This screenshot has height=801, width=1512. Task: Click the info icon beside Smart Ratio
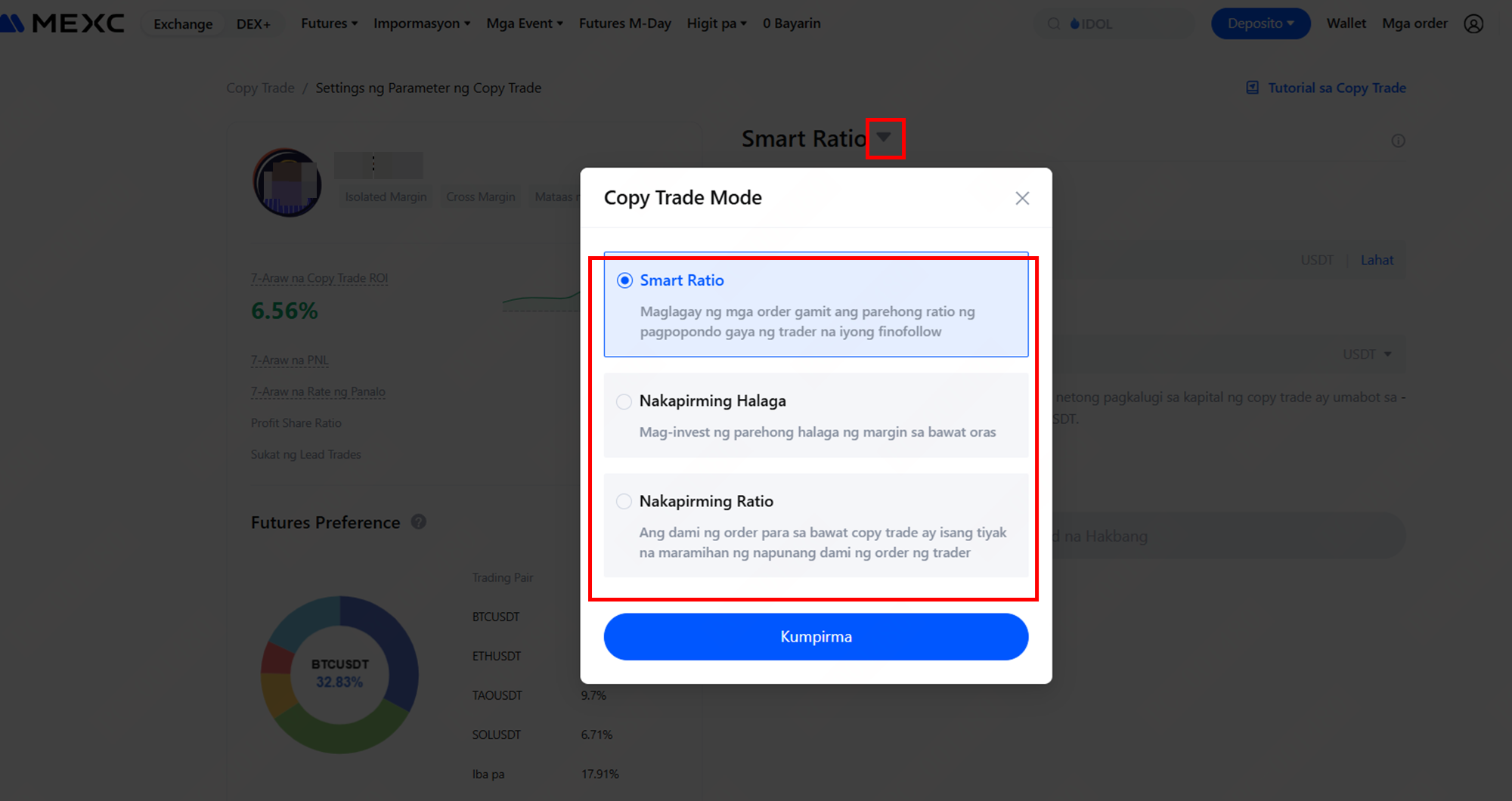point(1398,141)
